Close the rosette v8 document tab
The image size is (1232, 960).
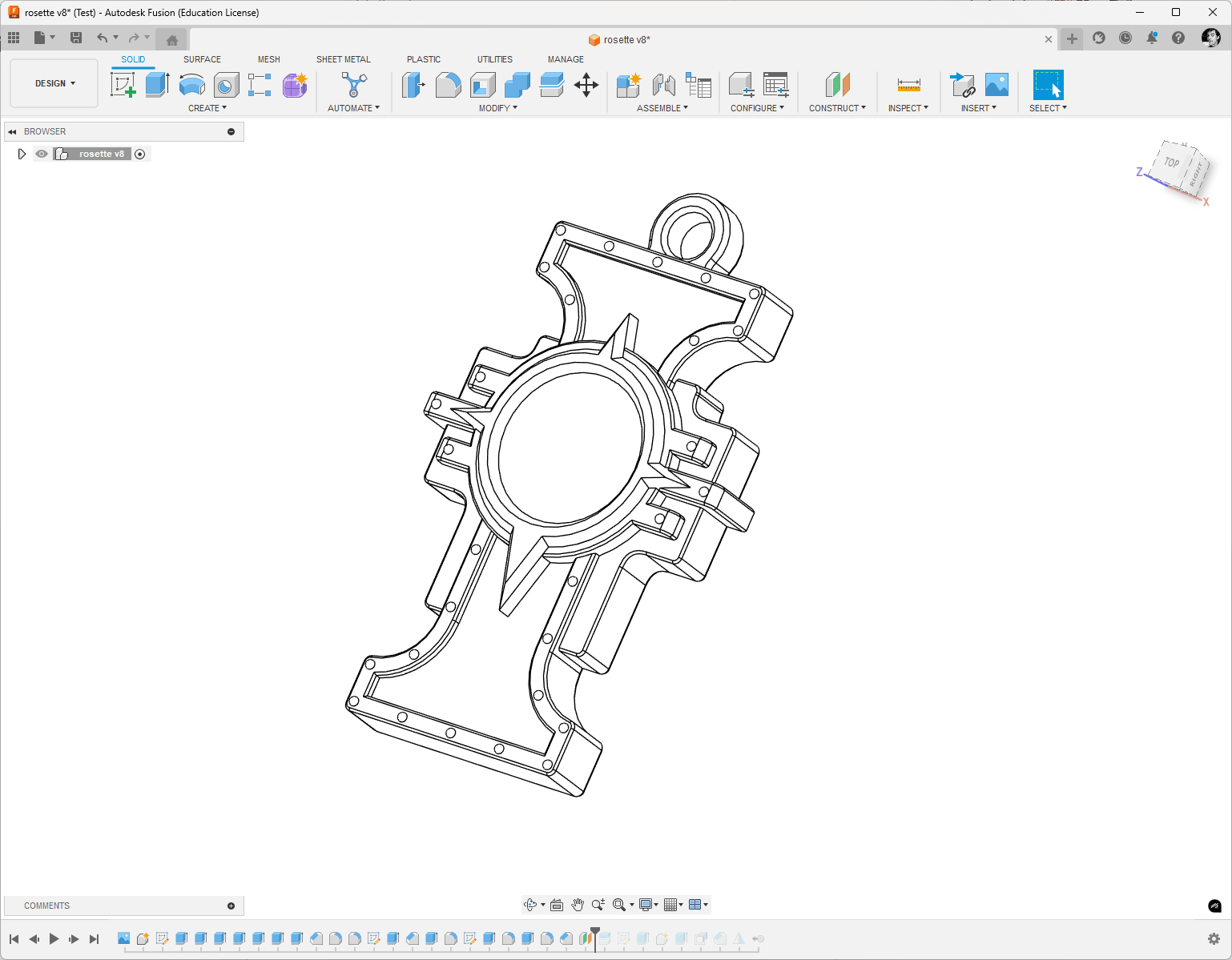pyautogui.click(x=1049, y=39)
